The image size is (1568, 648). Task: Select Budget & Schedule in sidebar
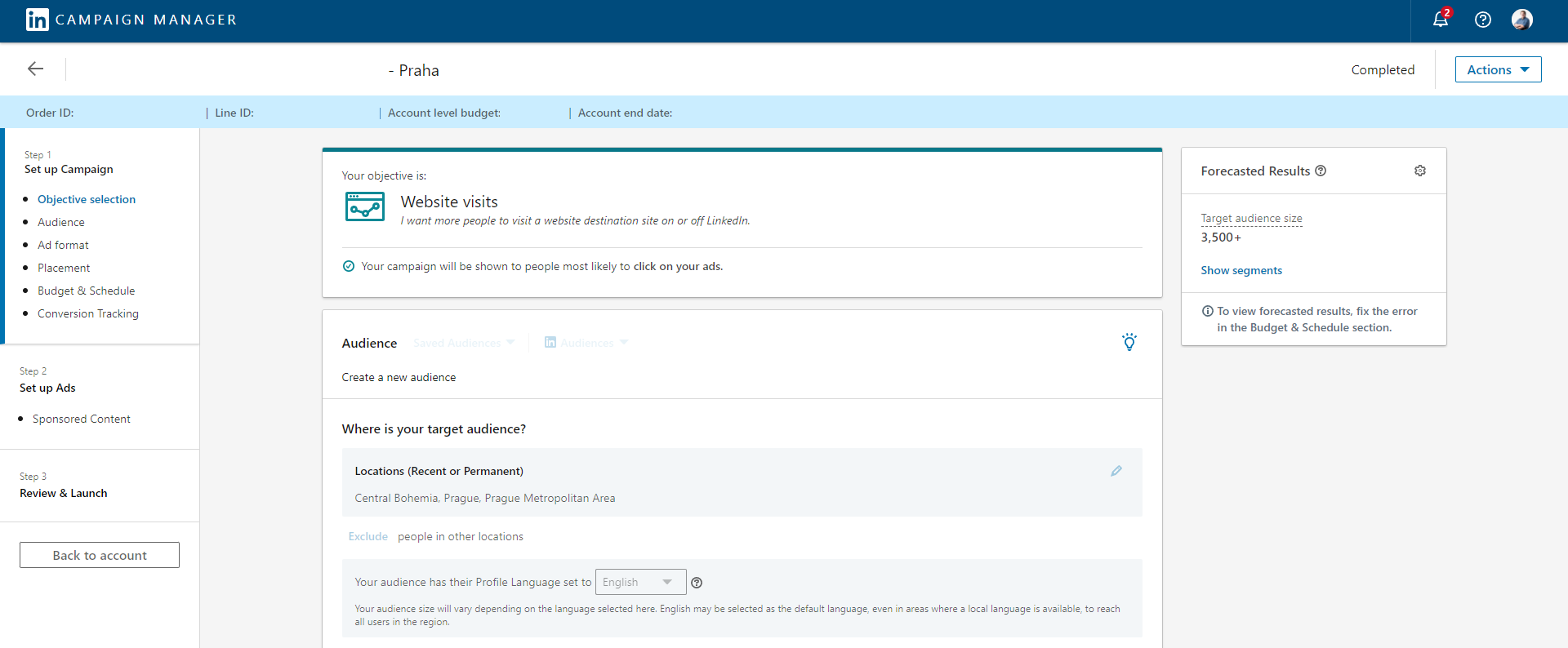[x=87, y=291]
